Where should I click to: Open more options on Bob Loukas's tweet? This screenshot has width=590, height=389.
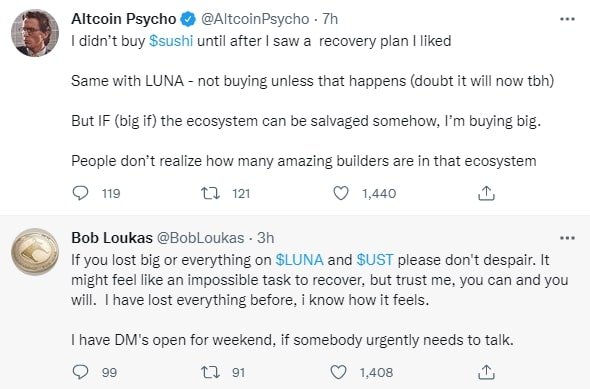[x=567, y=238]
